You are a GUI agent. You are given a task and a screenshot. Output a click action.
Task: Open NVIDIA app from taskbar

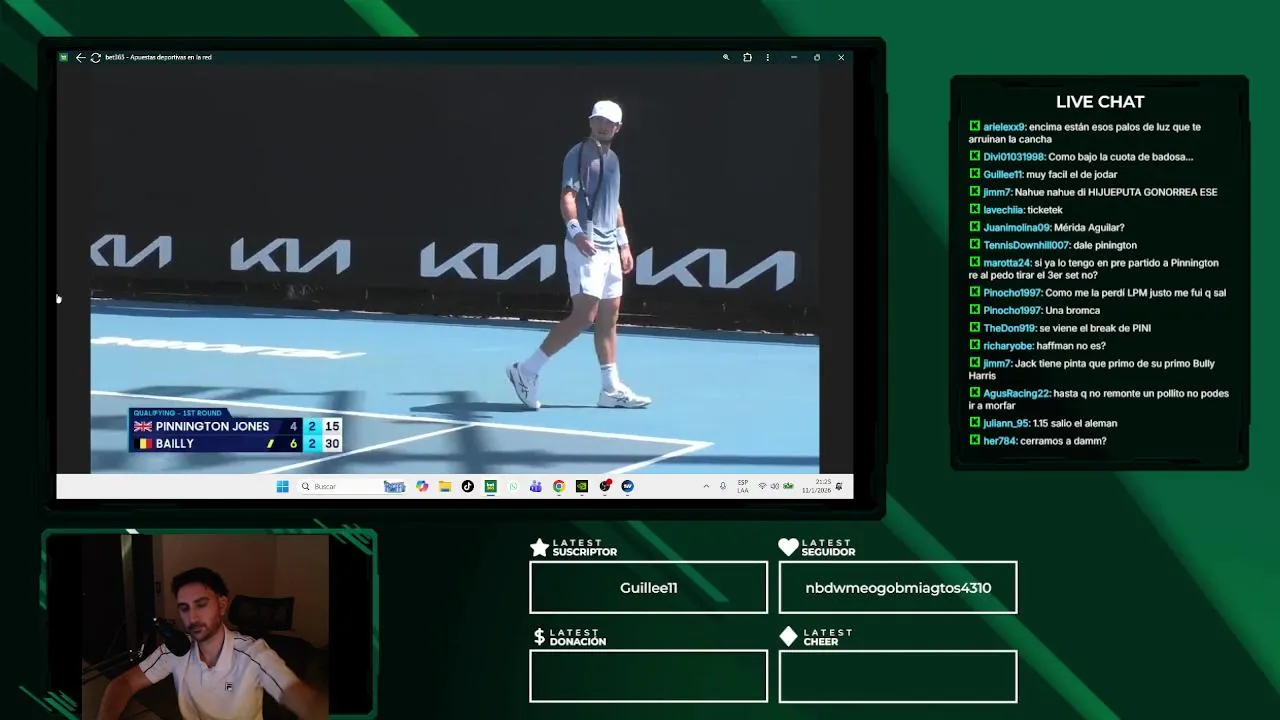(582, 486)
